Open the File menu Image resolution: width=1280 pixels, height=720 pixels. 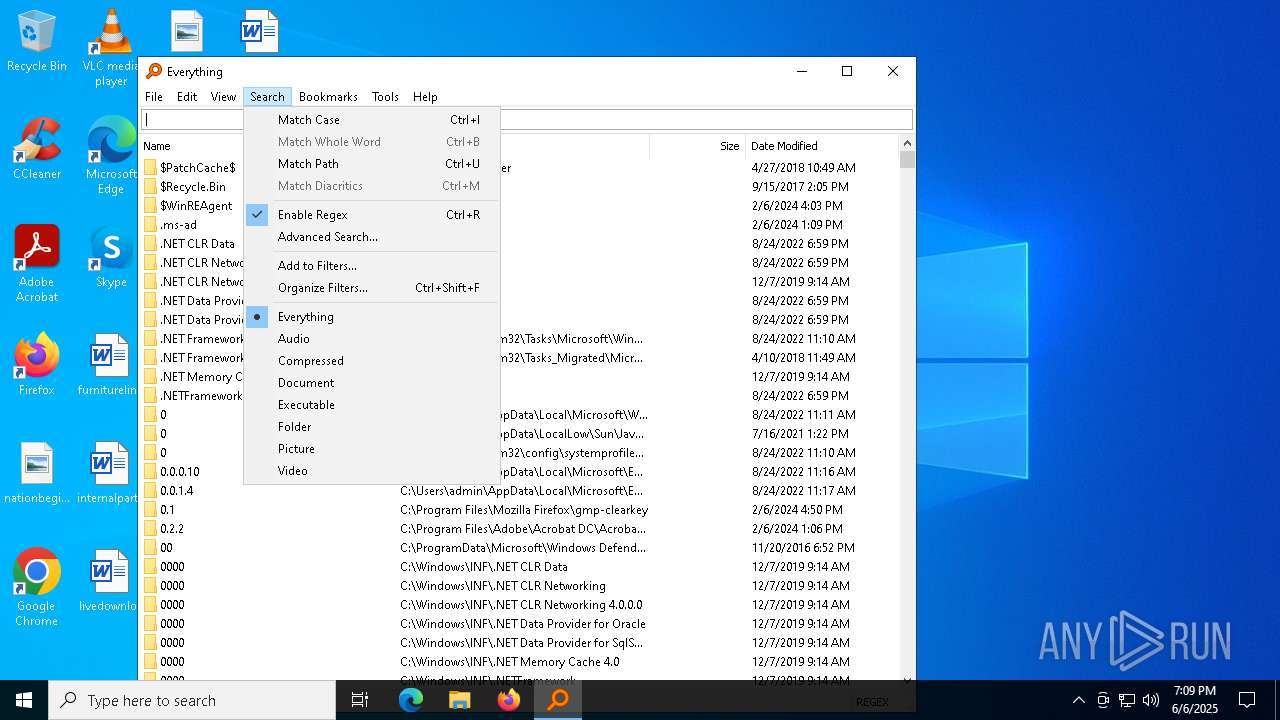point(154,97)
